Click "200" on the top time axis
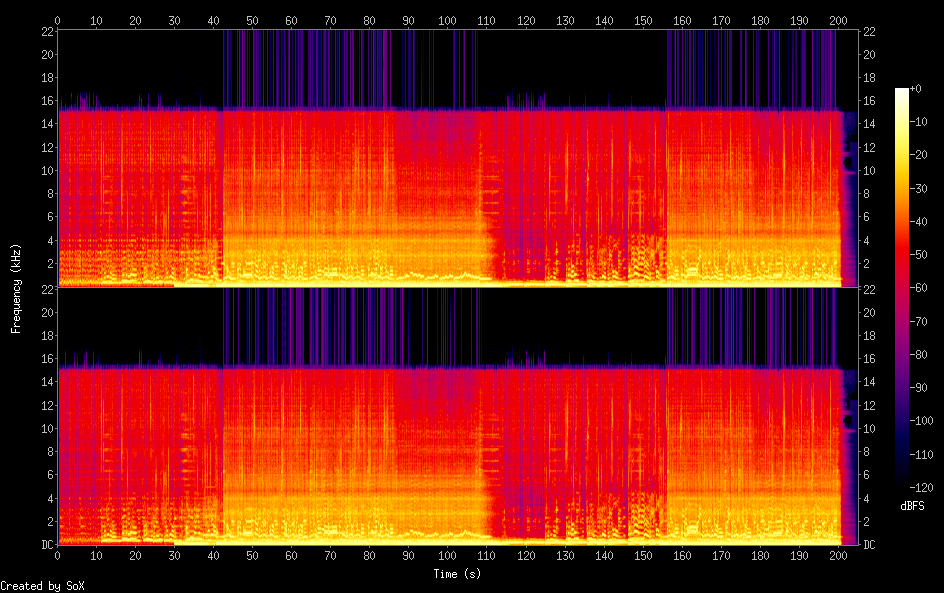This screenshot has width=944, height=593. tap(838, 20)
